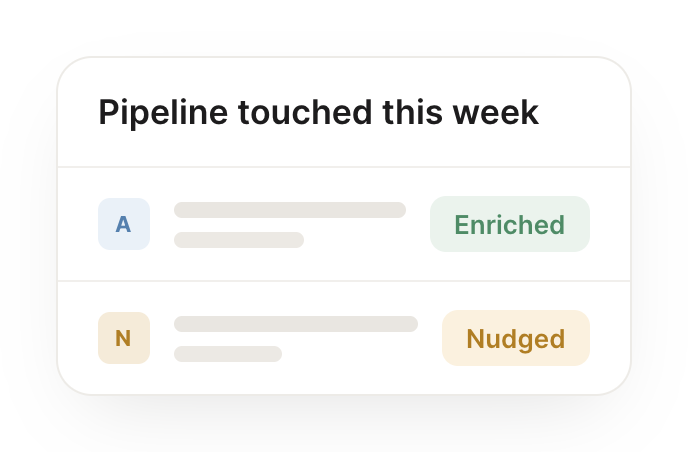
Task: Click the divider line beneath the card title
Action: click(344, 167)
